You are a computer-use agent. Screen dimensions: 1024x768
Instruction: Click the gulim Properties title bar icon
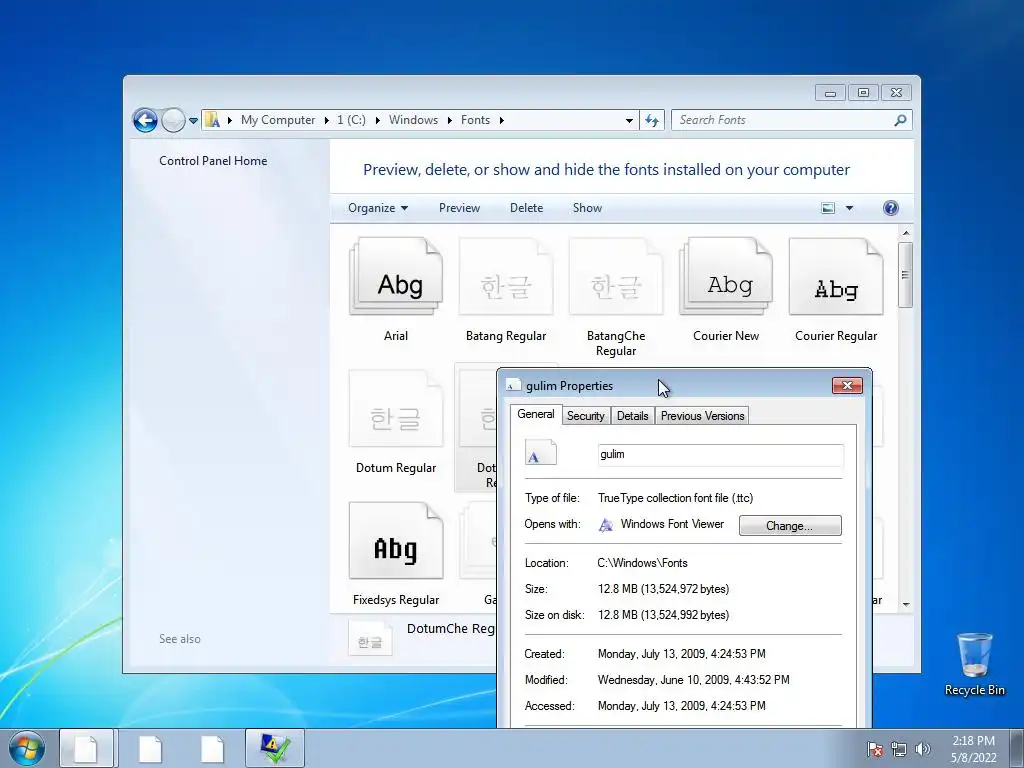513,385
